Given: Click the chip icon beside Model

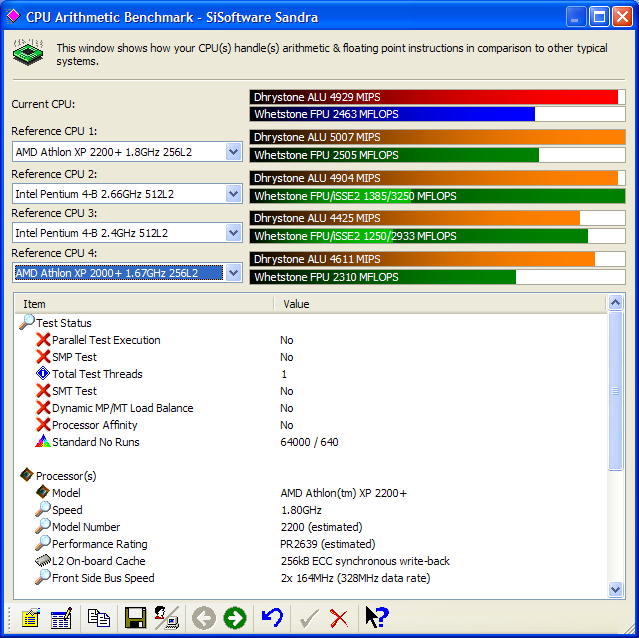Looking at the screenshot, I should pos(43,492).
